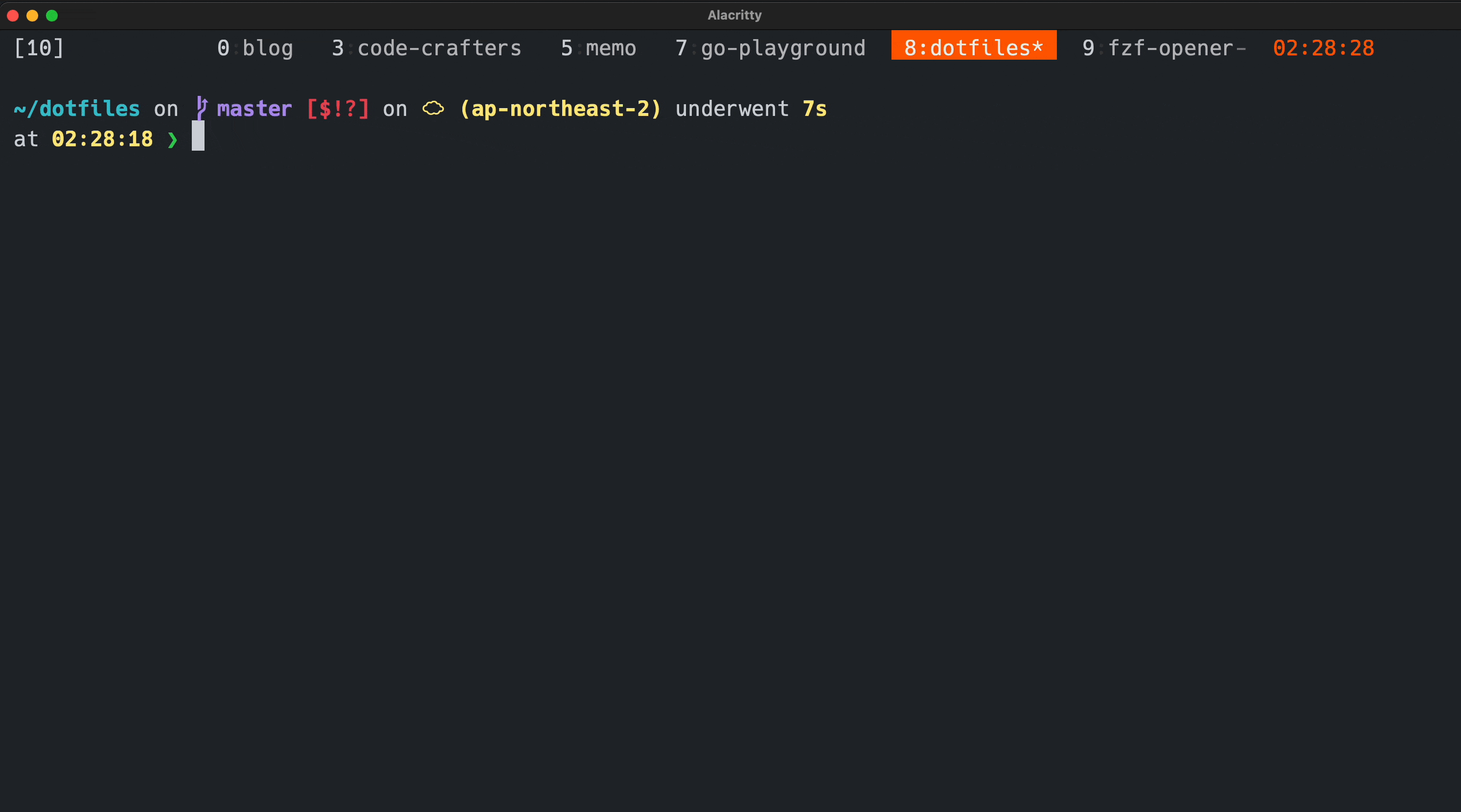The image size is (1461, 812).
Task: Click the green prompt arrow chevron
Action: (x=173, y=139)
